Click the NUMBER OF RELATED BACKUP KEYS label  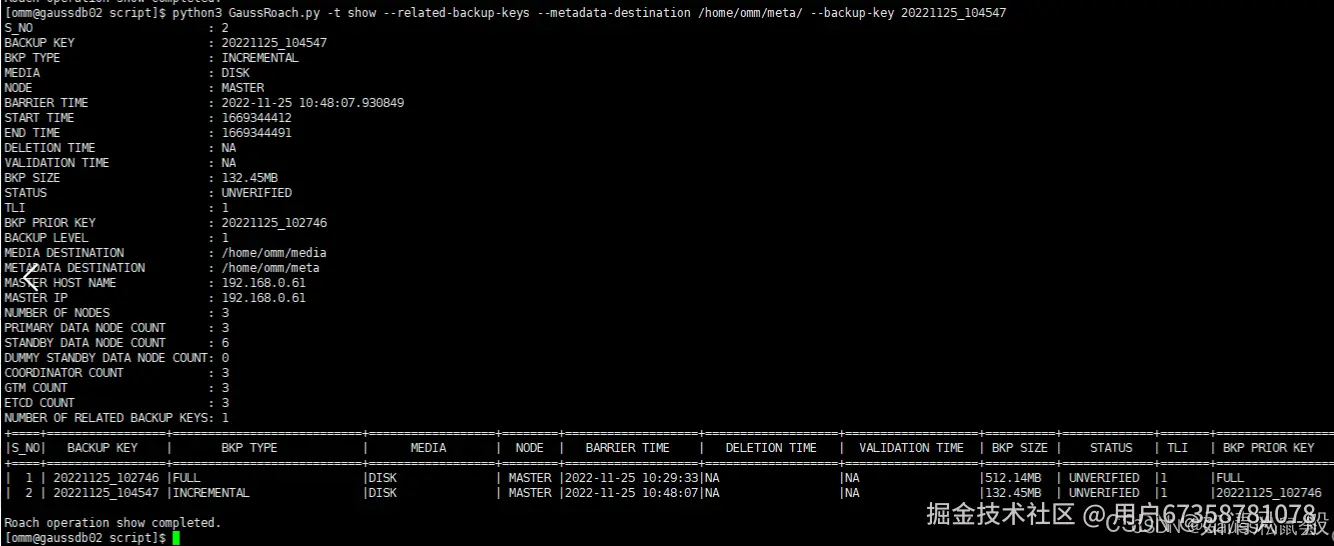pos(106,418)
